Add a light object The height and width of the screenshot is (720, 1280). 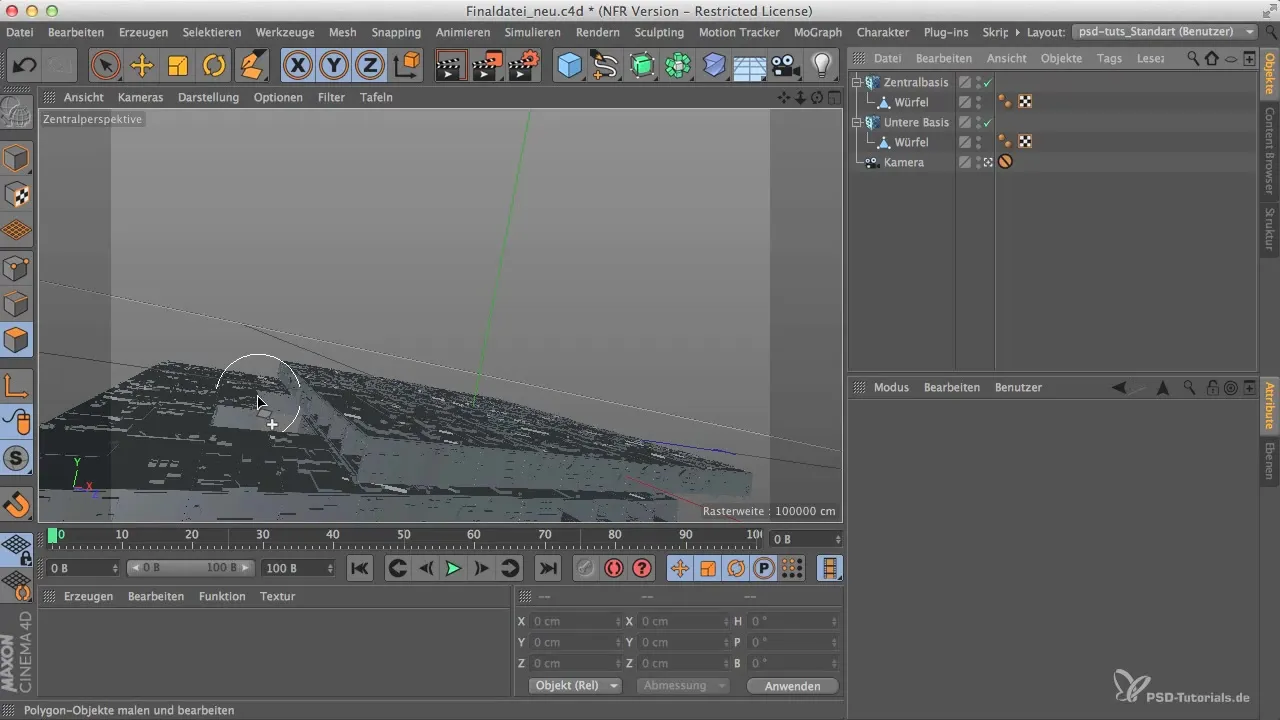click(822, 66)
